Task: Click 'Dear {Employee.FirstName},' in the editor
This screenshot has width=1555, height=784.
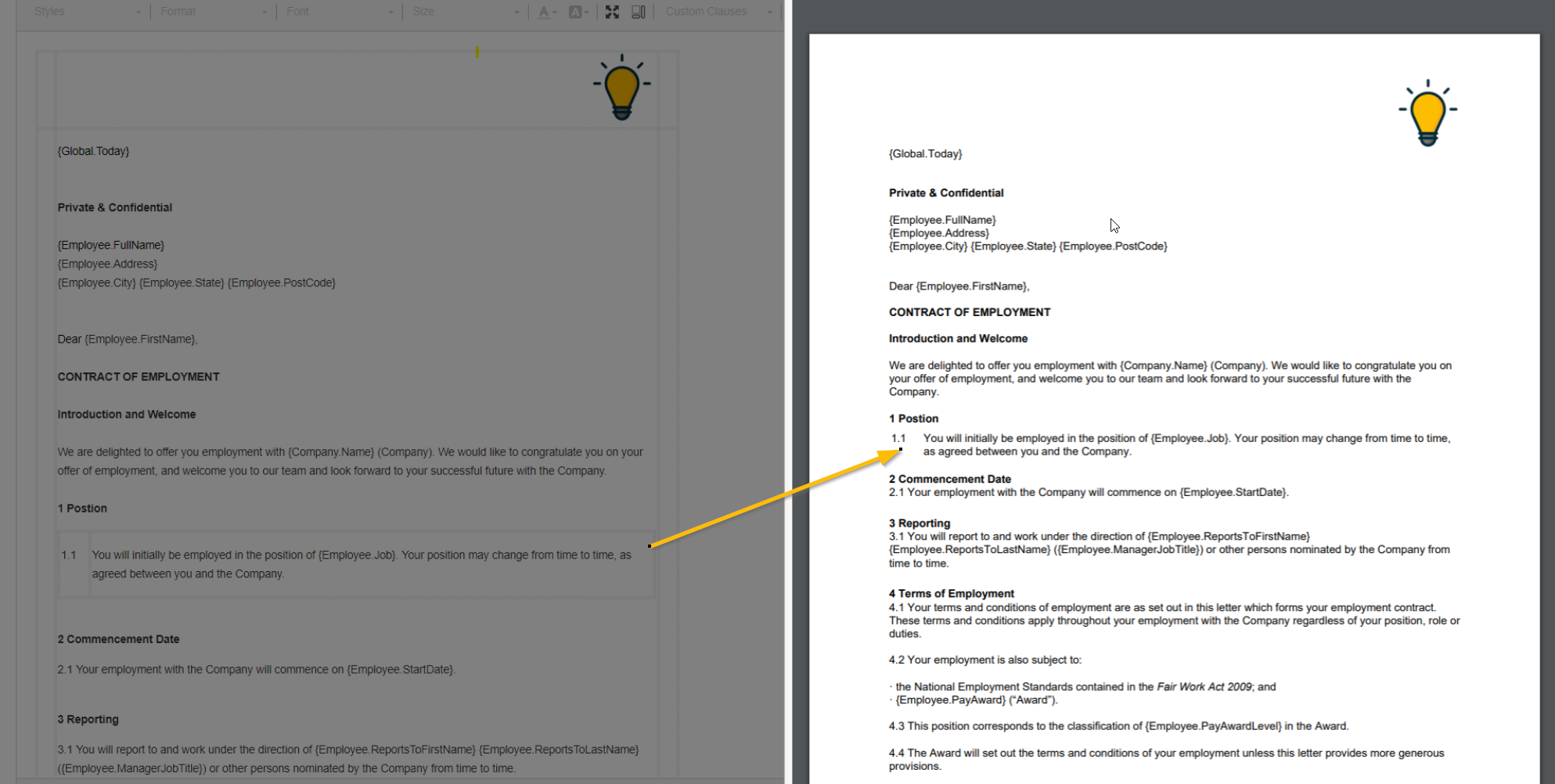Action: (128, 339)
